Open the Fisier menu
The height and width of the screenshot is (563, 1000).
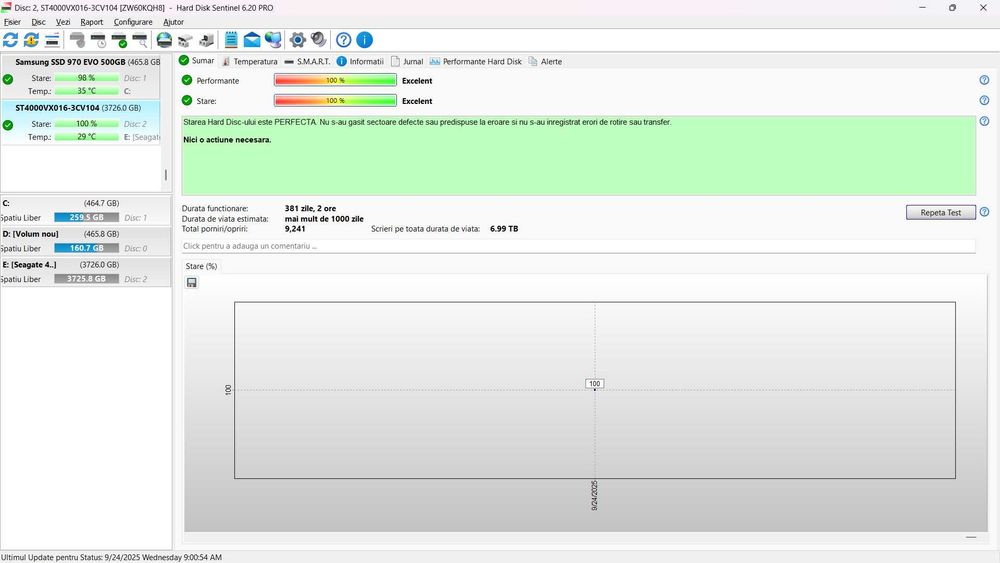click(12, 22)
